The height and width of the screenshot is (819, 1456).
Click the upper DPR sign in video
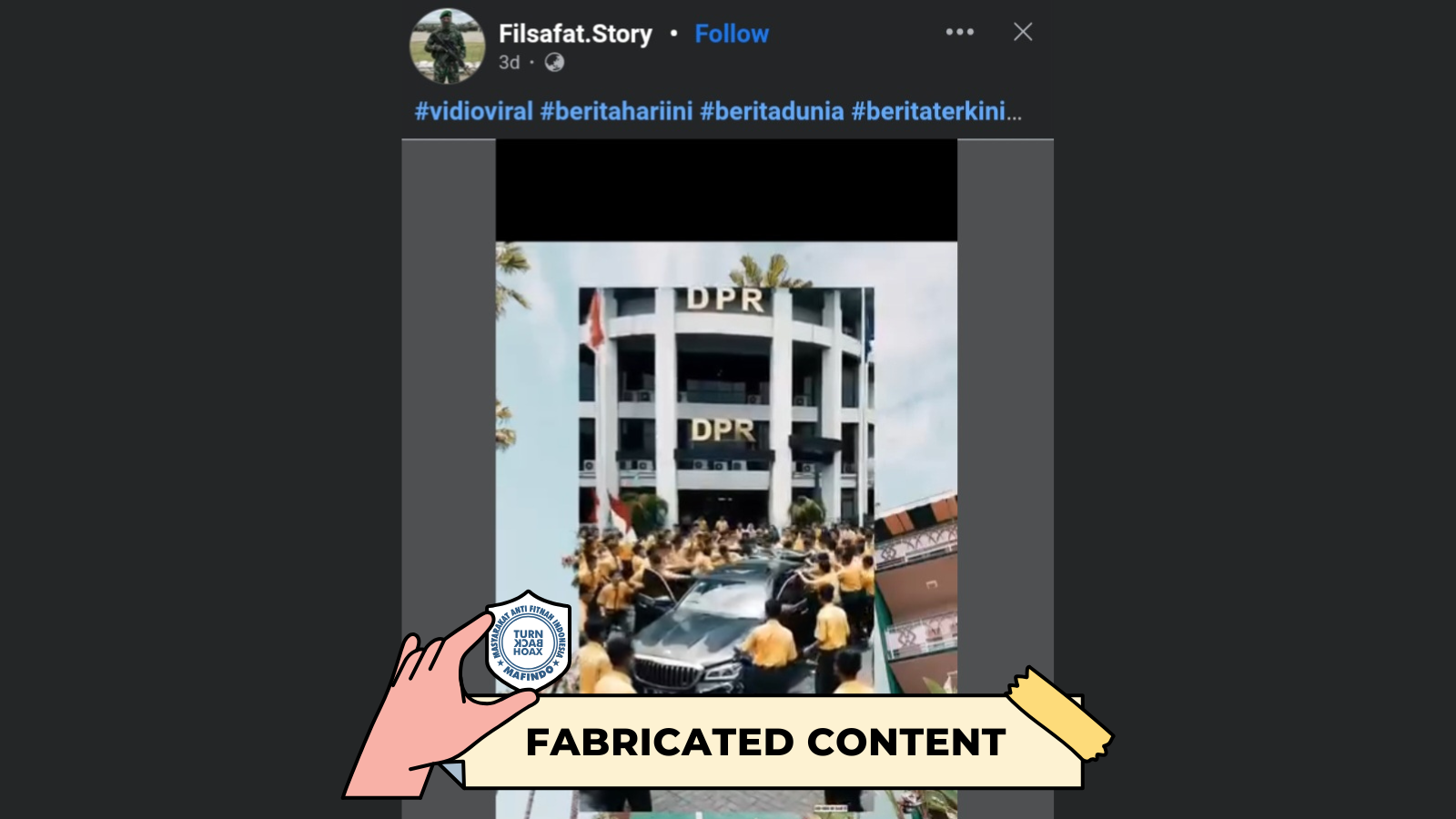coord(725,299)
